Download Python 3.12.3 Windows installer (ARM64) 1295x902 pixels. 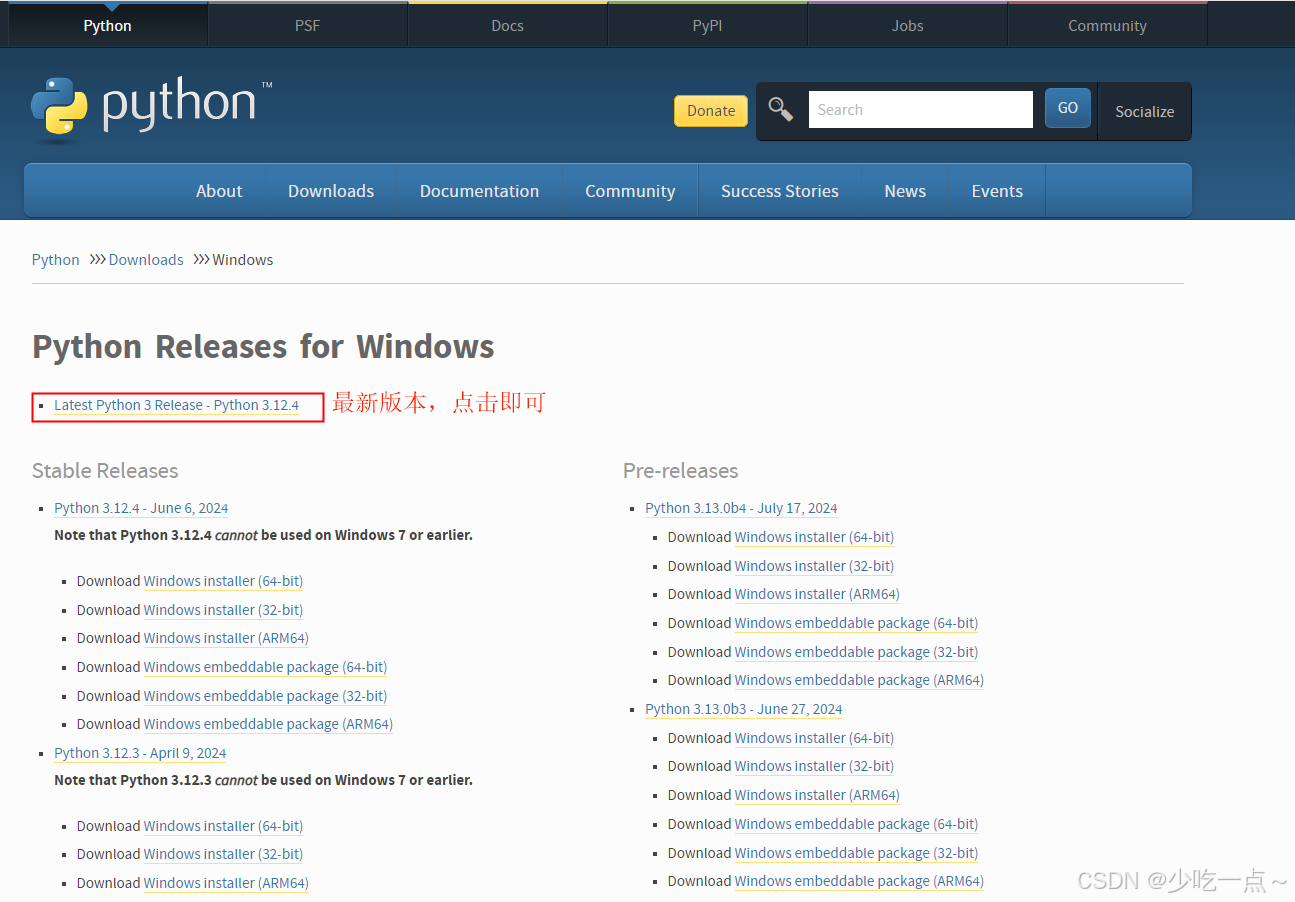[x=226, y=883]
